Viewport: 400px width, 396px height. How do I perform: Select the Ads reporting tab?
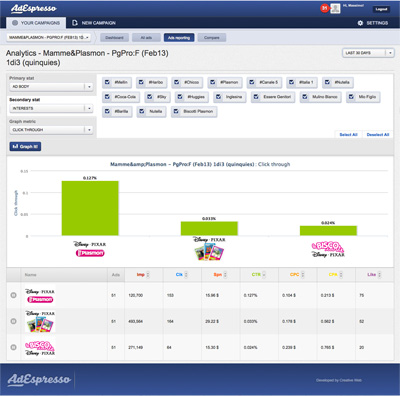179,38
